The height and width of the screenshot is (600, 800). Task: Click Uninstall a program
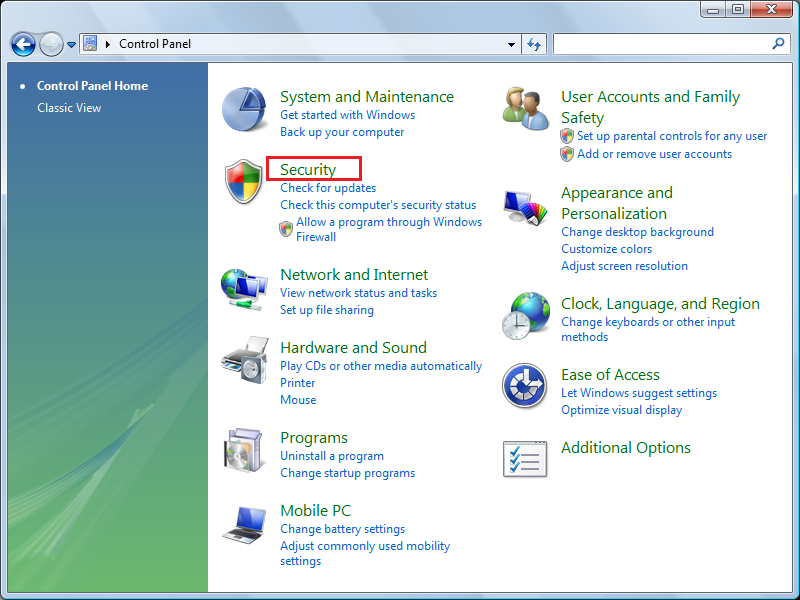(332, 456)
